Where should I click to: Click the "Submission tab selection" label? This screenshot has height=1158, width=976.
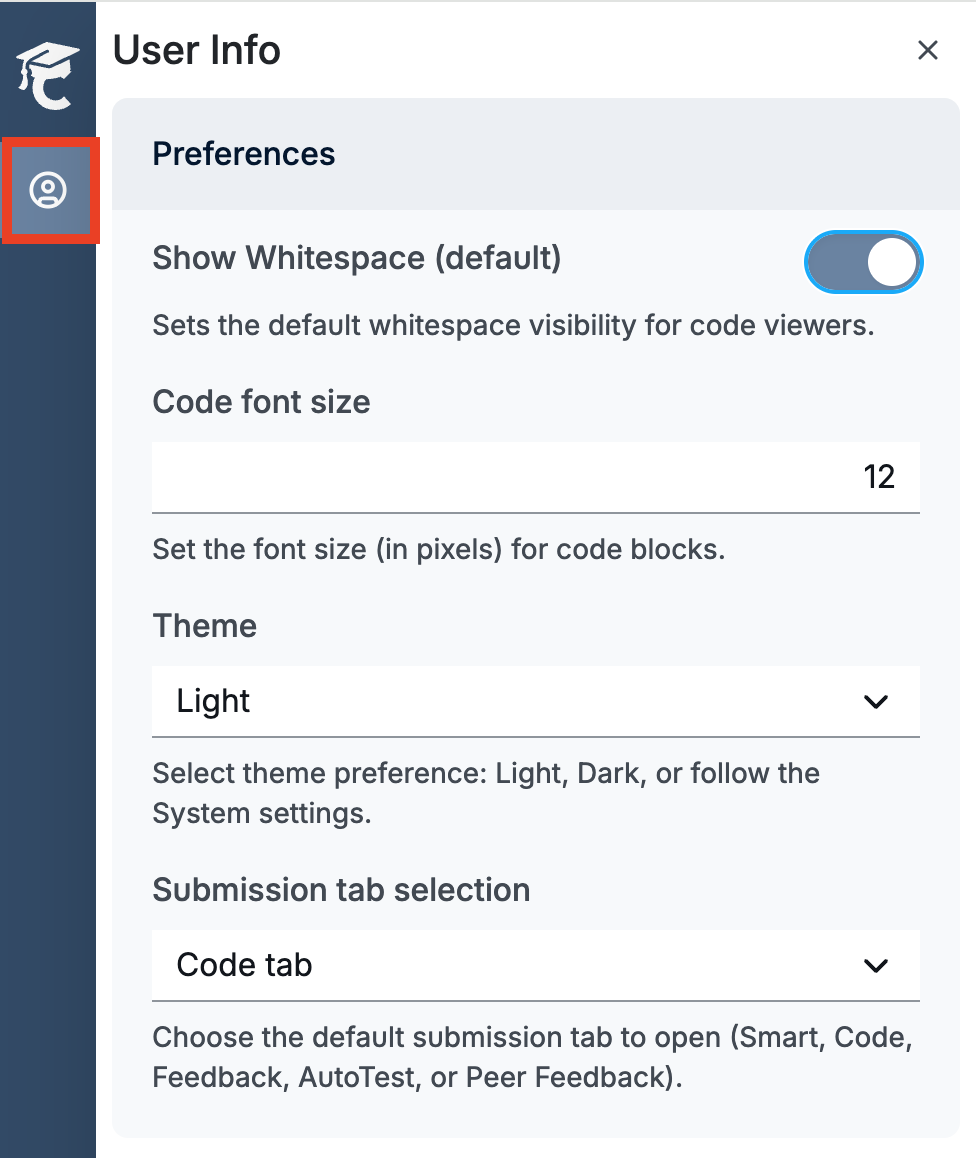coord(341,890)
